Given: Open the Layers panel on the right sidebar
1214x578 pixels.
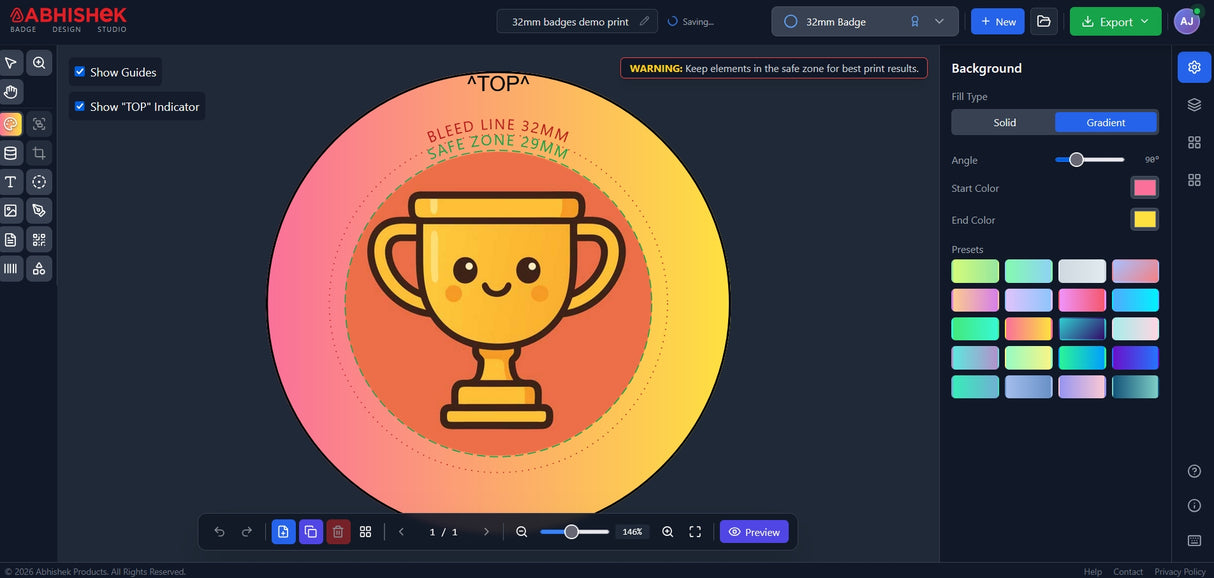Looking at the screenshot, I should click(1193, 103).
